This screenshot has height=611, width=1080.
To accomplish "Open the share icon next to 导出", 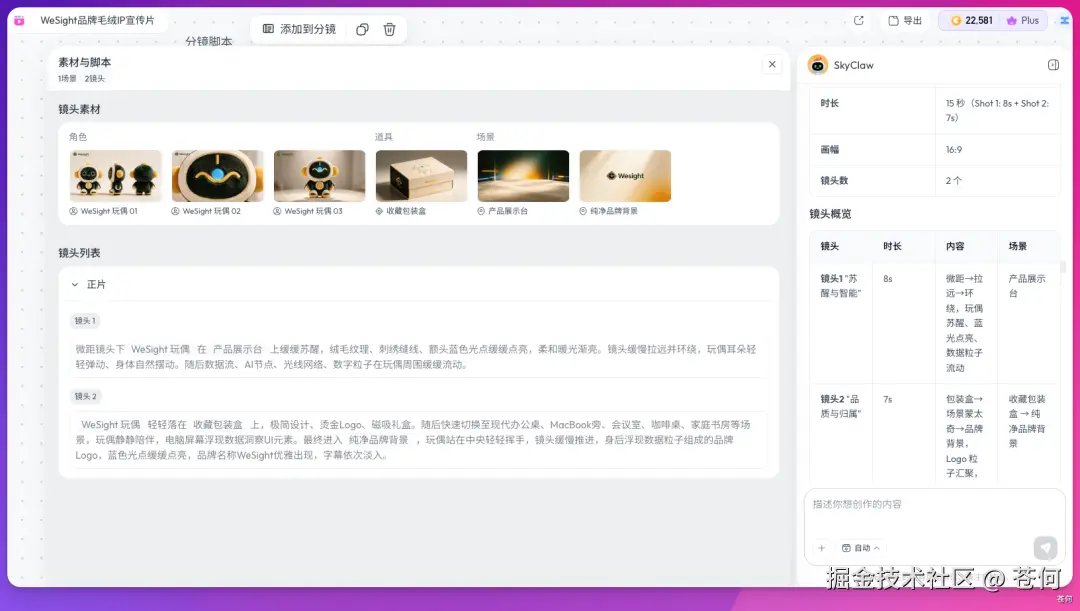I will [x=859, y=21].
